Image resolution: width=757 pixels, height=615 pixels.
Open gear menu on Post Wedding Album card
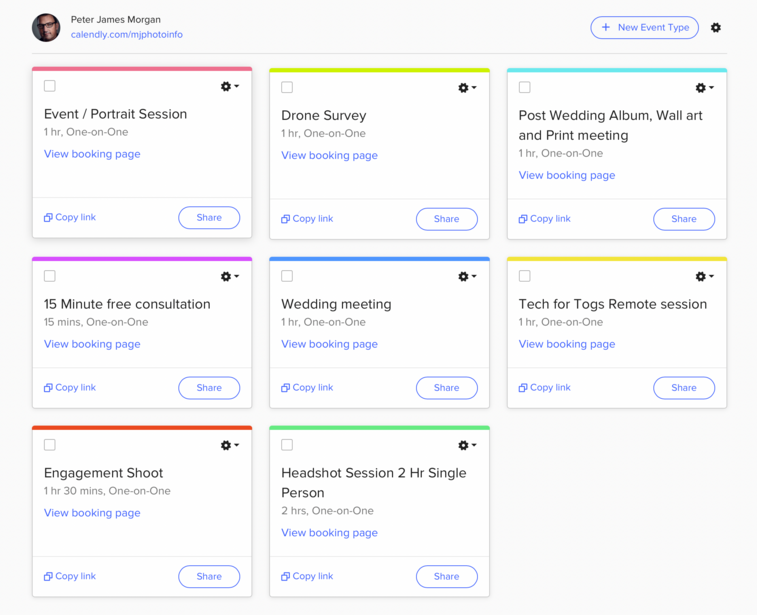pyautogui.click(x=704, y=88)
